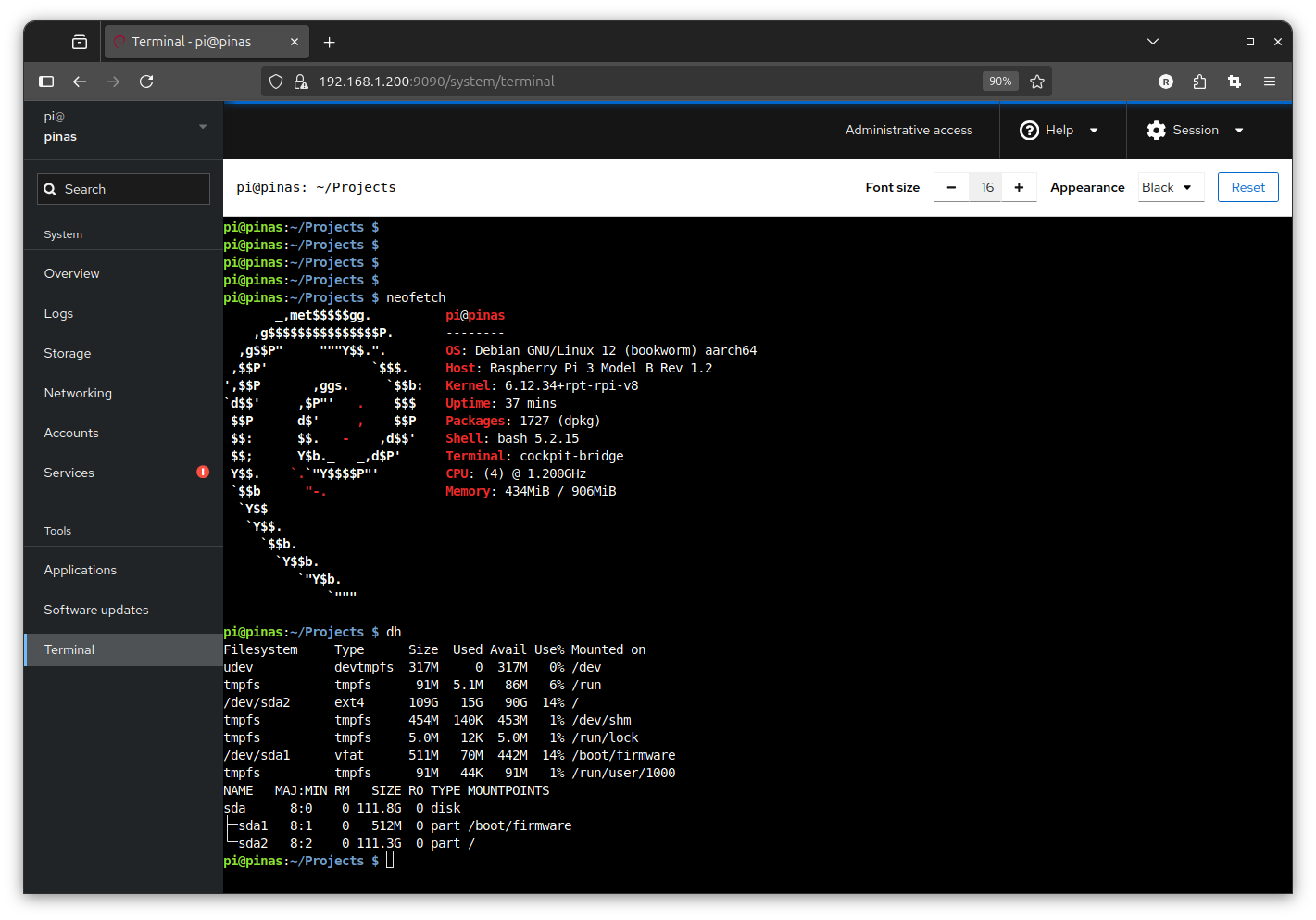Image resolution: width=1316 pixels, height=920 pixels.
Task: Open the Firefox recent browsing view icon
Action: point(80,42)
